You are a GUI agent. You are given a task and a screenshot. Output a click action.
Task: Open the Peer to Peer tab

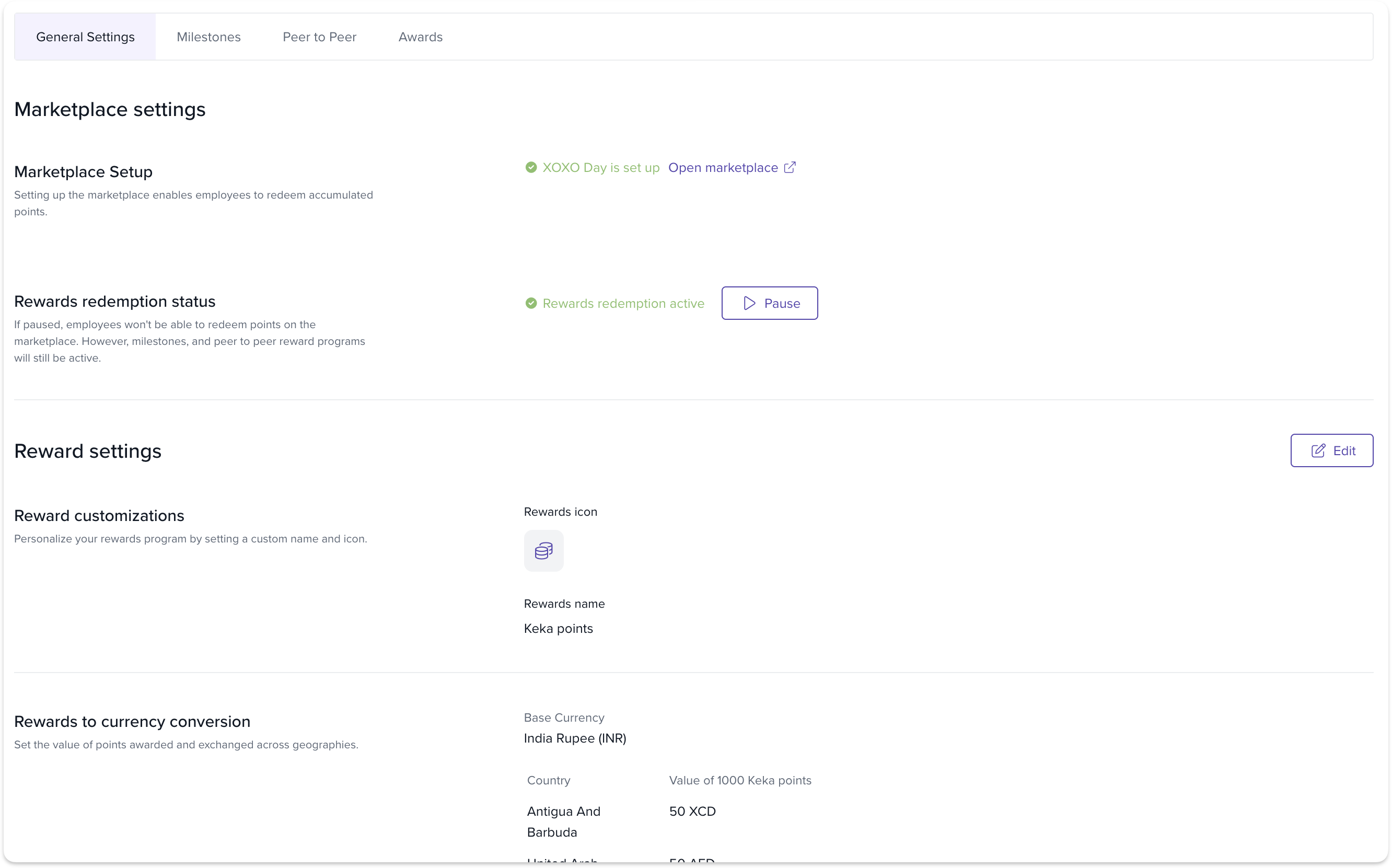[319, 37]
